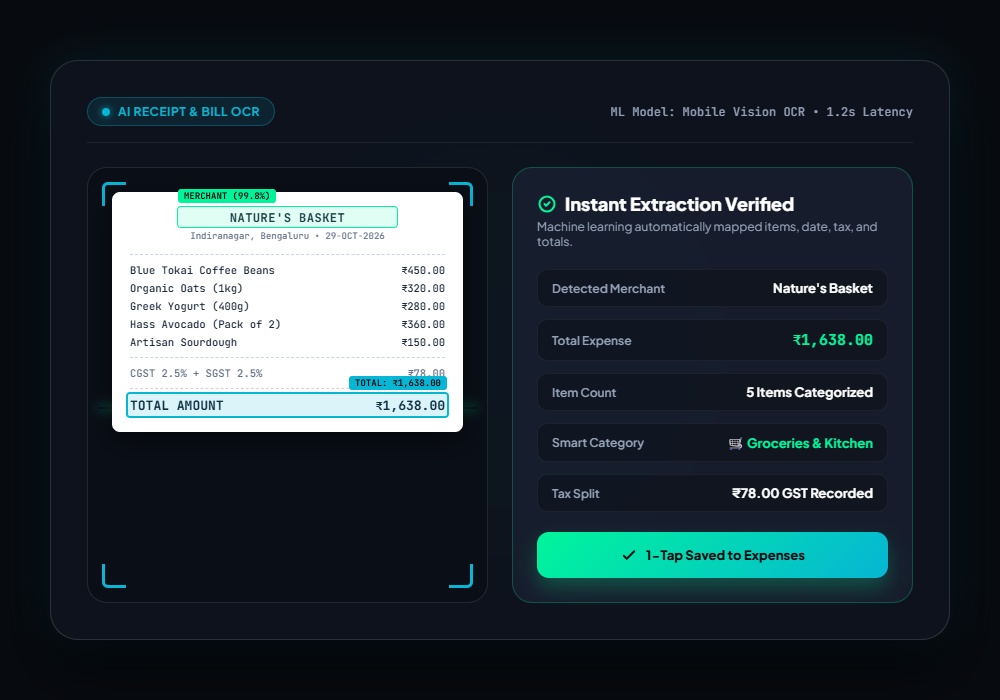Screen dimensions: 1000x700
Task: Click the shopping cart icon beside Groceries & Kitchen
Action: click(x=735, y=443)
